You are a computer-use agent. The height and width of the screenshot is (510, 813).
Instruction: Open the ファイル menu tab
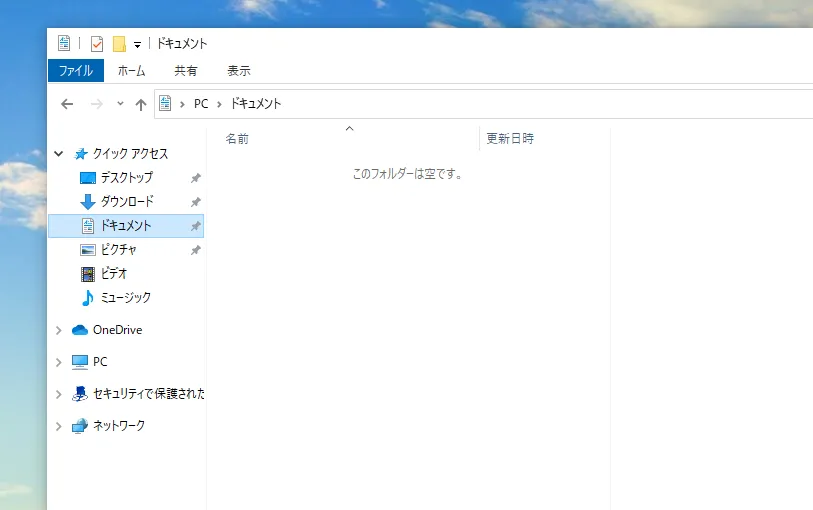tap(75, 71)
